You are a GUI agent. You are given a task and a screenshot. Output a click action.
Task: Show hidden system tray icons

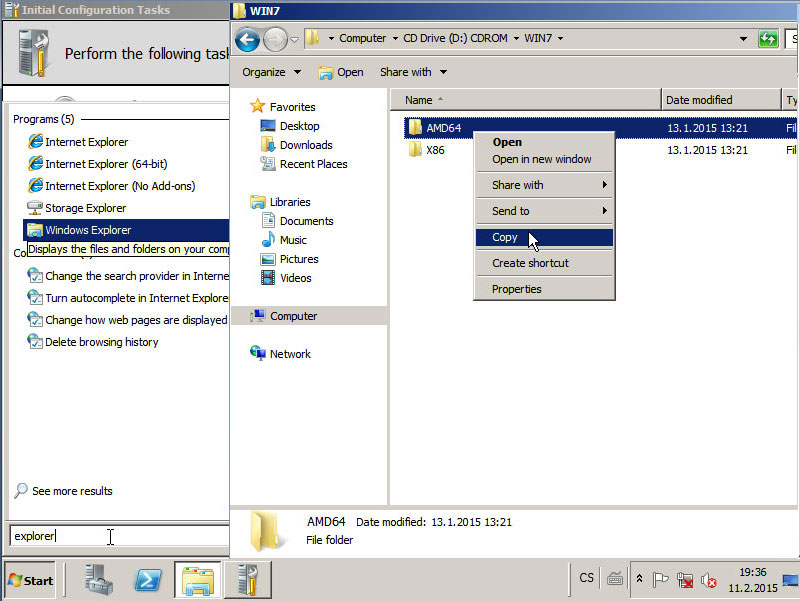pos(640,579)
